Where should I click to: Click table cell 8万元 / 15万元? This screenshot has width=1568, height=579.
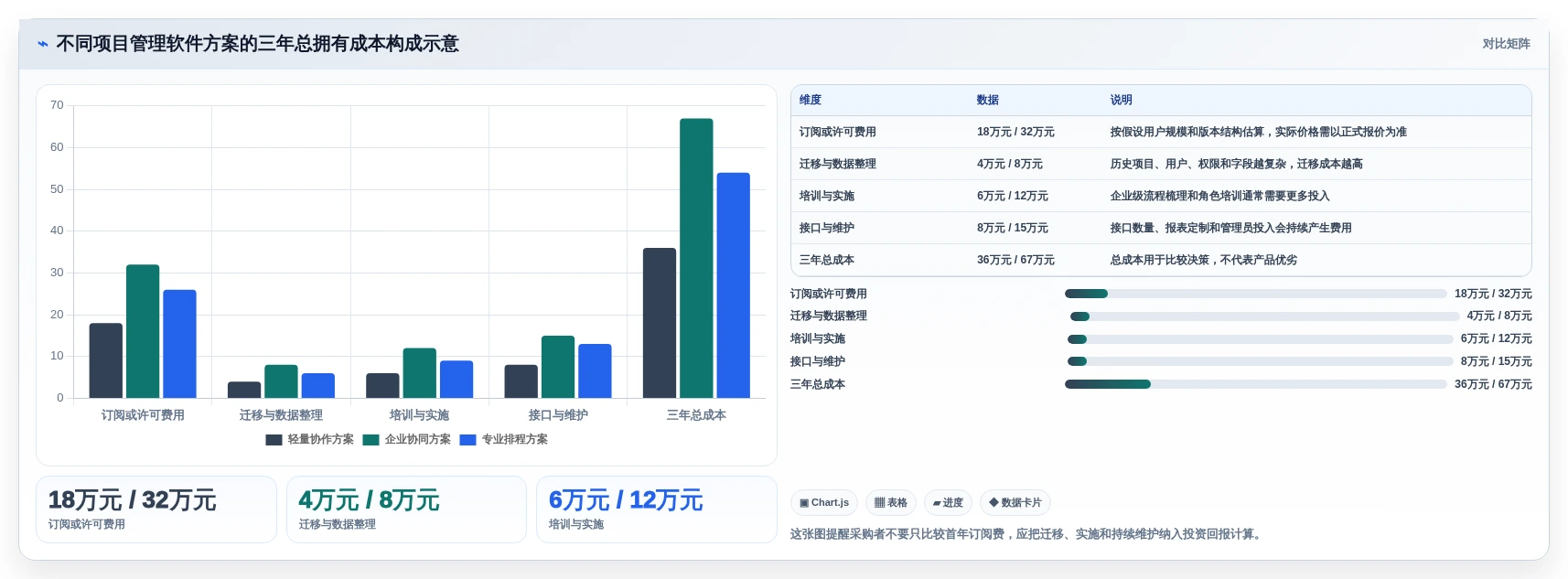pyautogui.click(x=1013, y=228)
